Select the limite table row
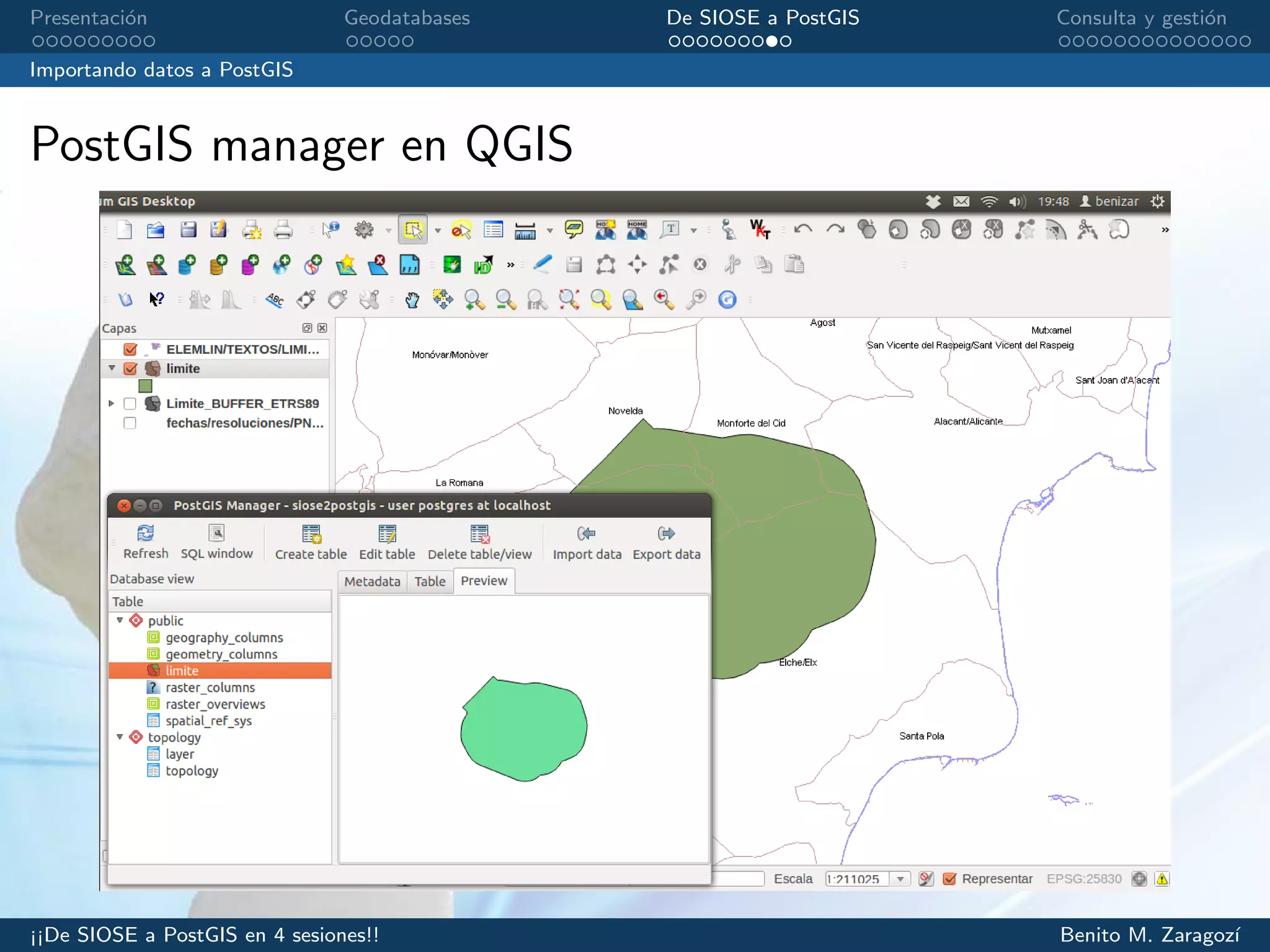Image resolution: width=1270 pixels, height=952 pixels. coord(220,671)
